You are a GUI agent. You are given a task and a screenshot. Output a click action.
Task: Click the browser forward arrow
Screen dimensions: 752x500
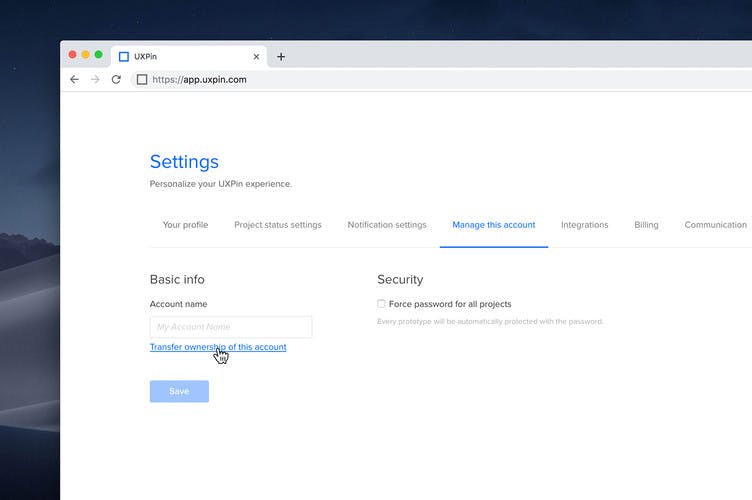pos(95,80)
